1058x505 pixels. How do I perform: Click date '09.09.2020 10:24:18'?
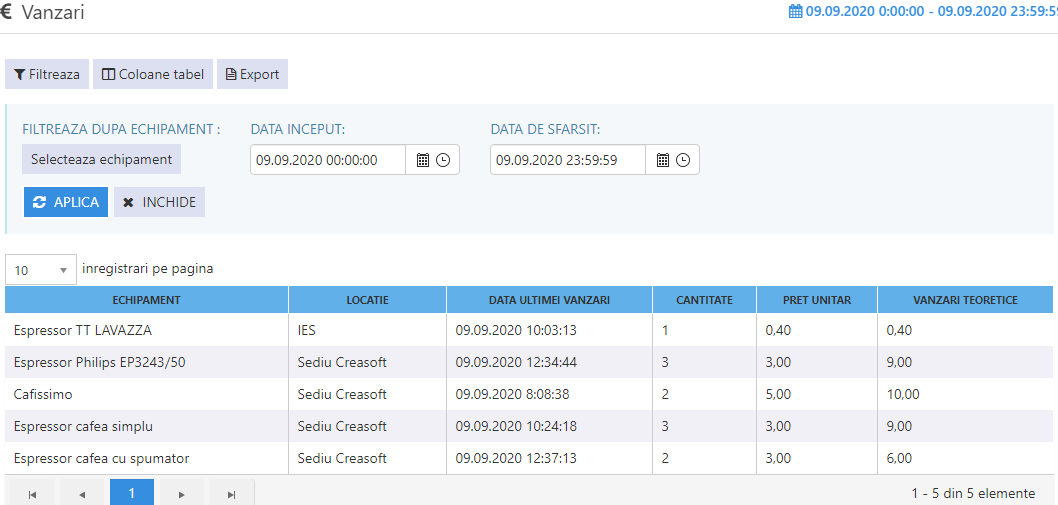(x=549, y=427)
